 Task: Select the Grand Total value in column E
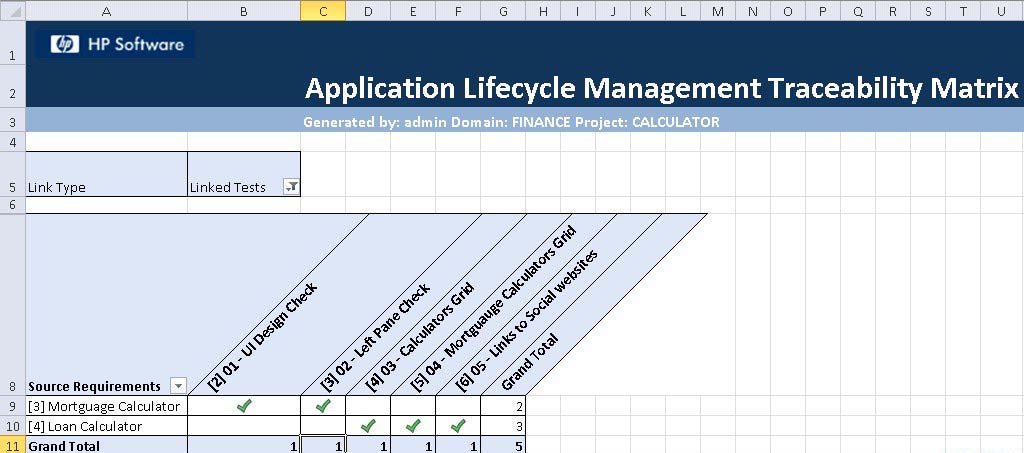point(413,446)
